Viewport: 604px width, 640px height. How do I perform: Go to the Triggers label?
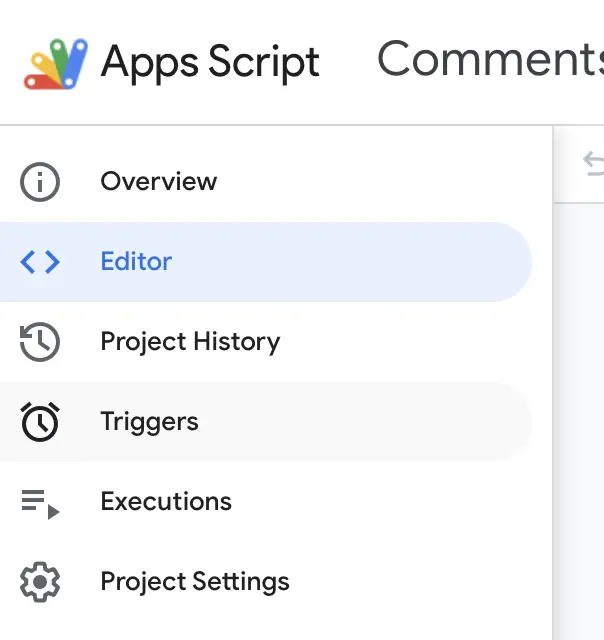[149, 422]
